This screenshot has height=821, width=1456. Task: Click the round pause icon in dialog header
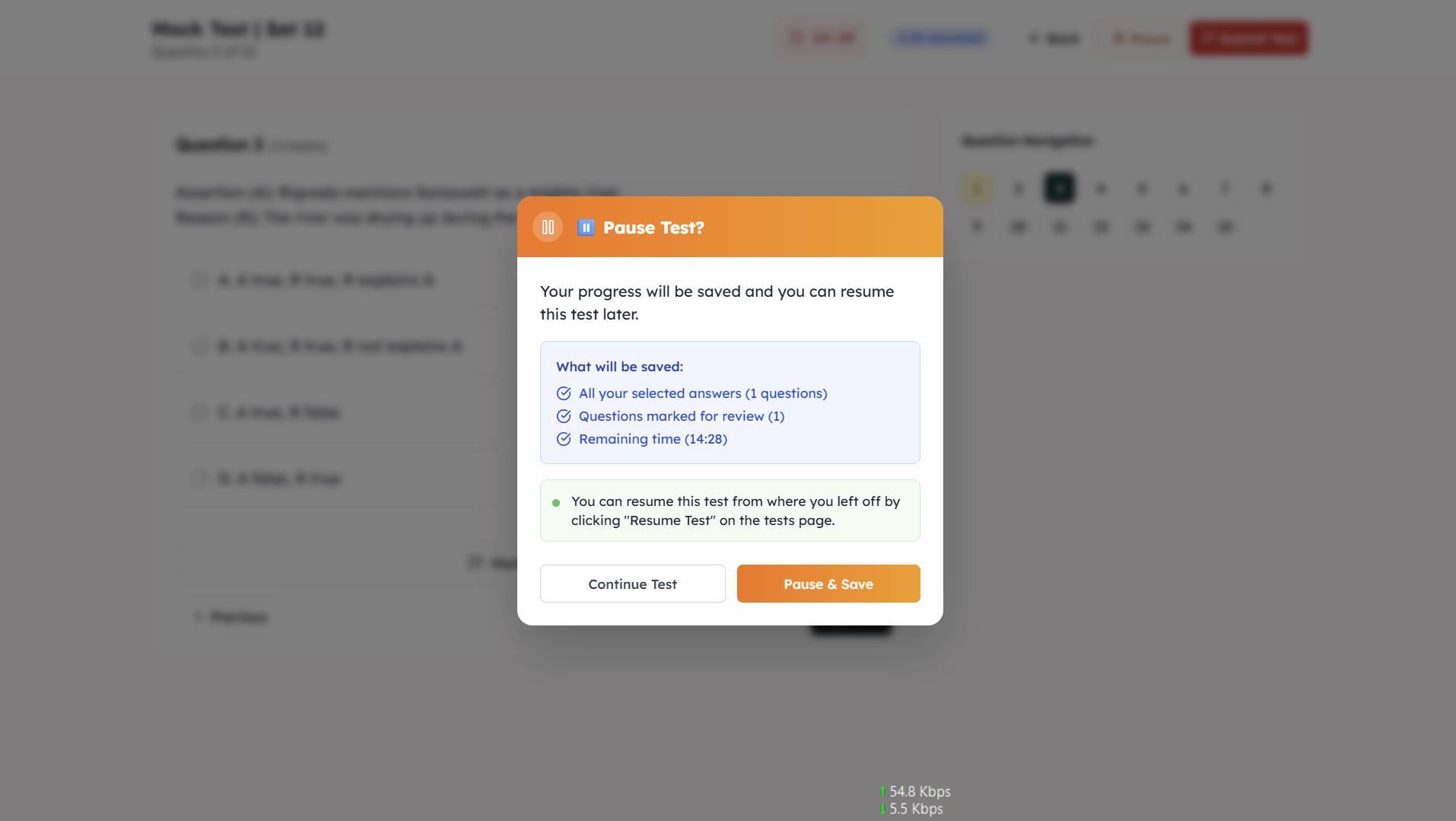pyautogui.click(x=548, y=227)
